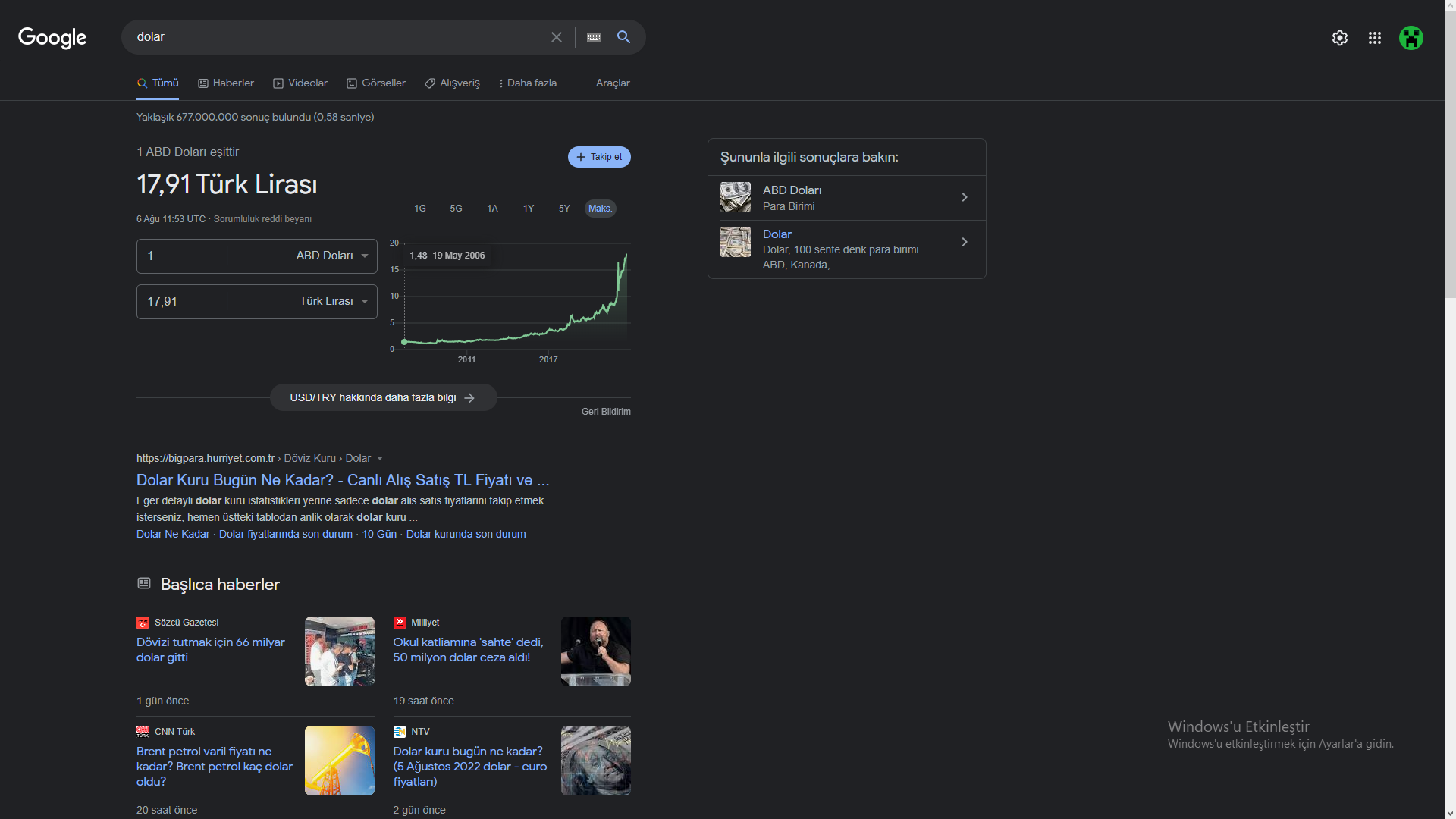Open the Google apps grid

[x=1375, y=38]
